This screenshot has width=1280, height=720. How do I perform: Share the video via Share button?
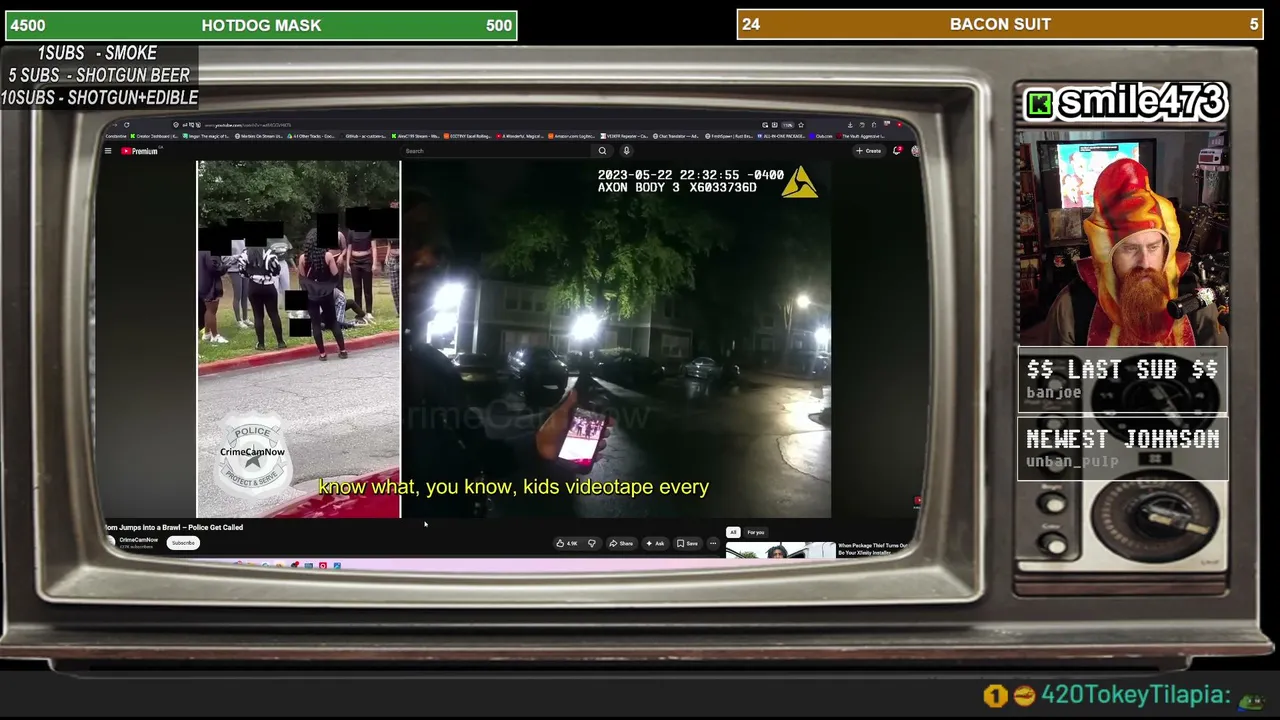coord(621,543)
